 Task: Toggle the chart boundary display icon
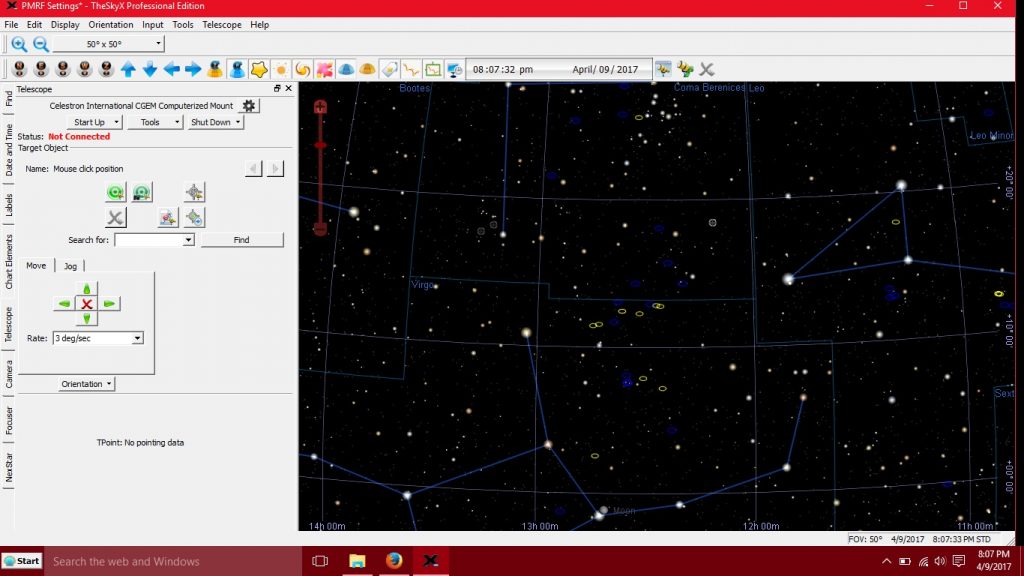pyautogui.click(x=432, y=68)
